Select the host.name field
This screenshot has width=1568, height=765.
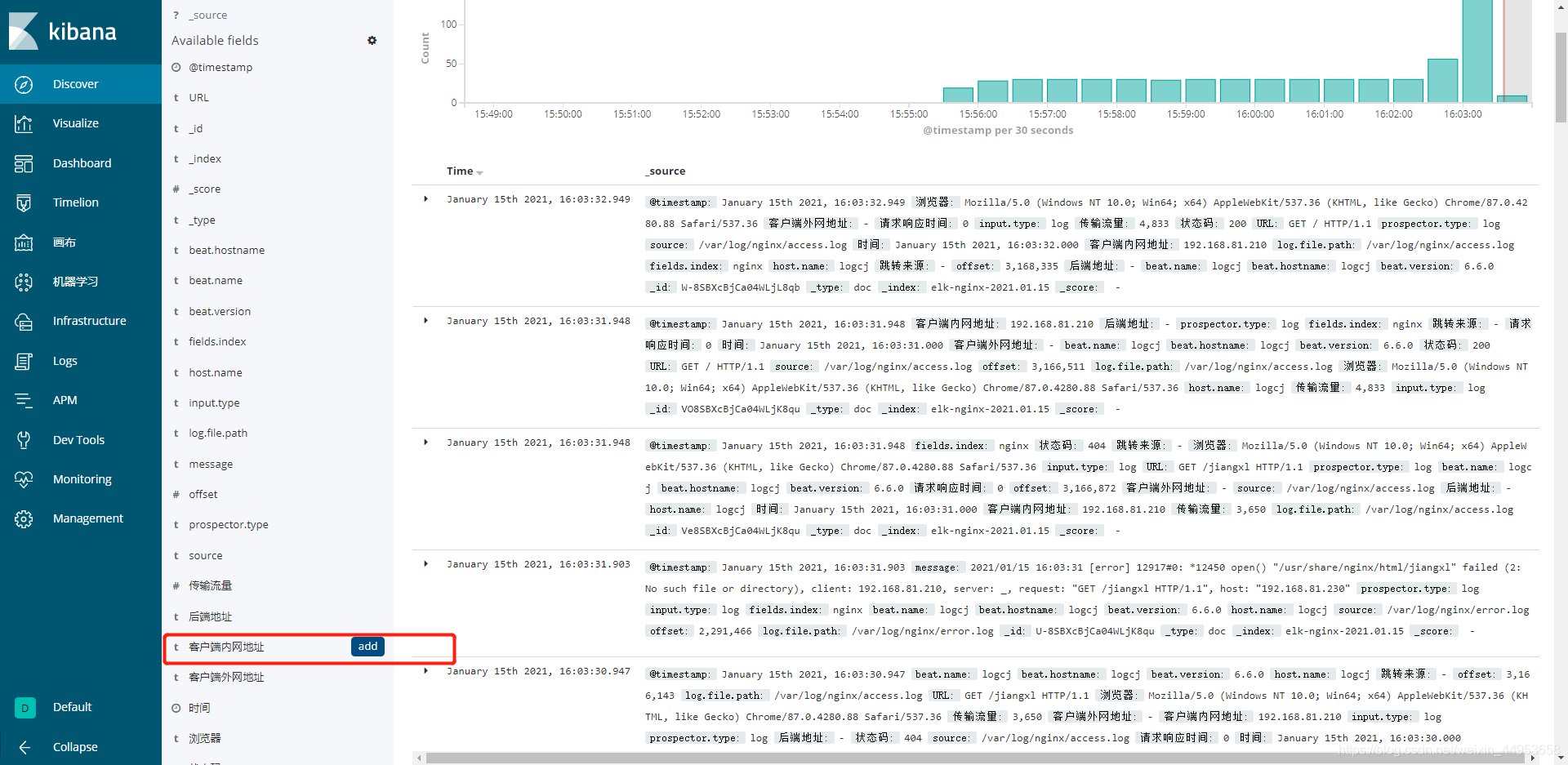[x=216, y=373]
